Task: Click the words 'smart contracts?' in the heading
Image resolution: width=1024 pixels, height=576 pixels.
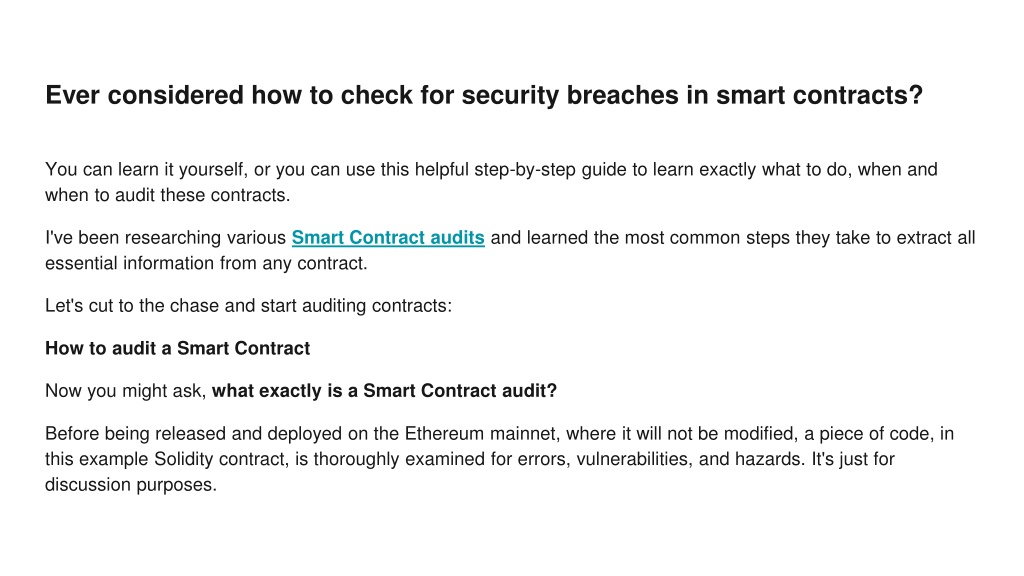Action: coord(820,95)
